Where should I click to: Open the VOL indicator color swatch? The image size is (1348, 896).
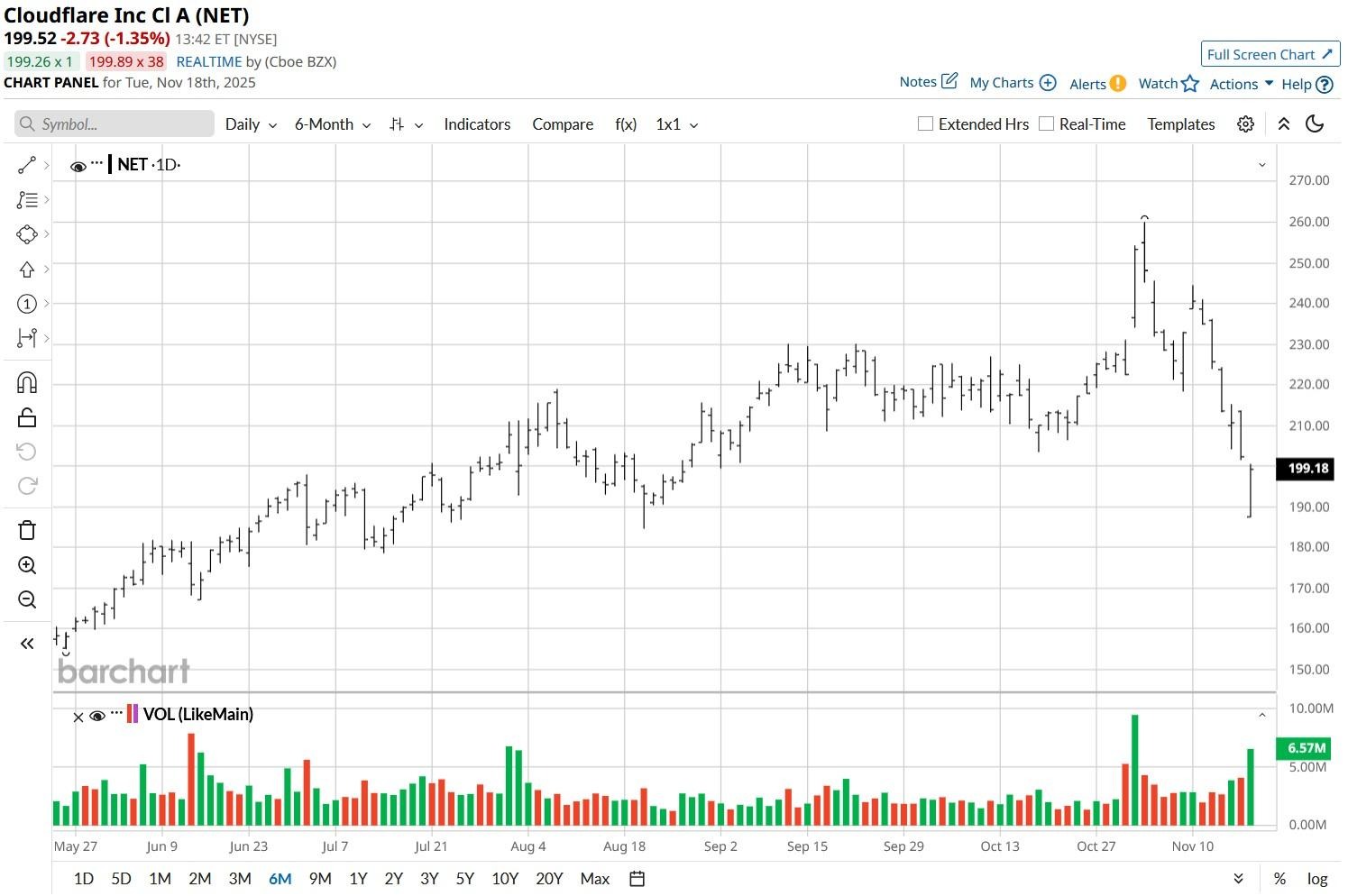coord(133,714)
